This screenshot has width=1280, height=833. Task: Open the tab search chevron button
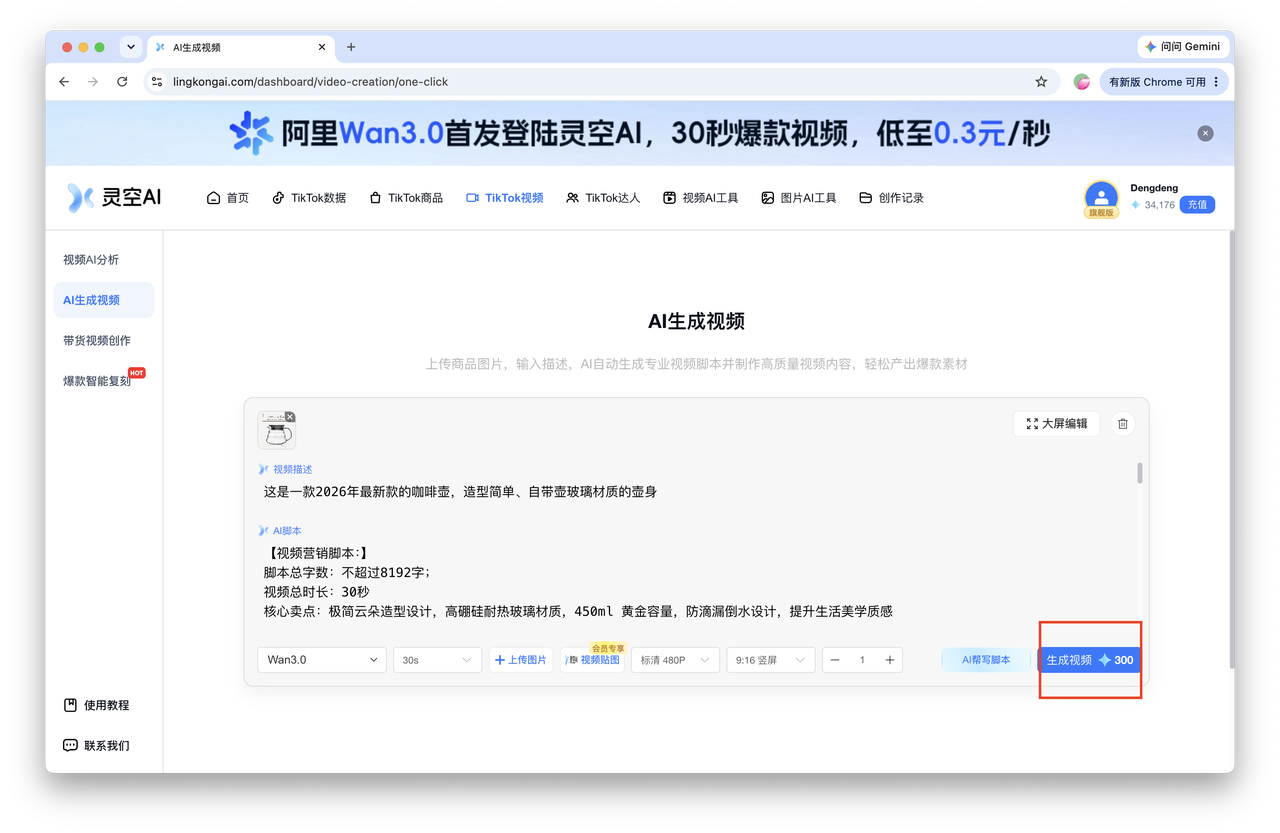point(131,47)
